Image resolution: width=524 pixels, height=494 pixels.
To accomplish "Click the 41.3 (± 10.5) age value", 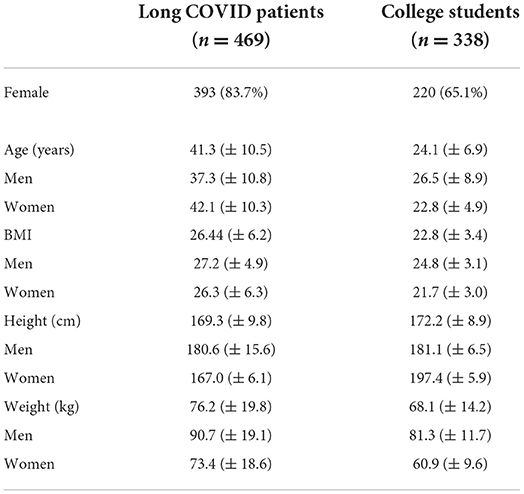I will 231,150.
